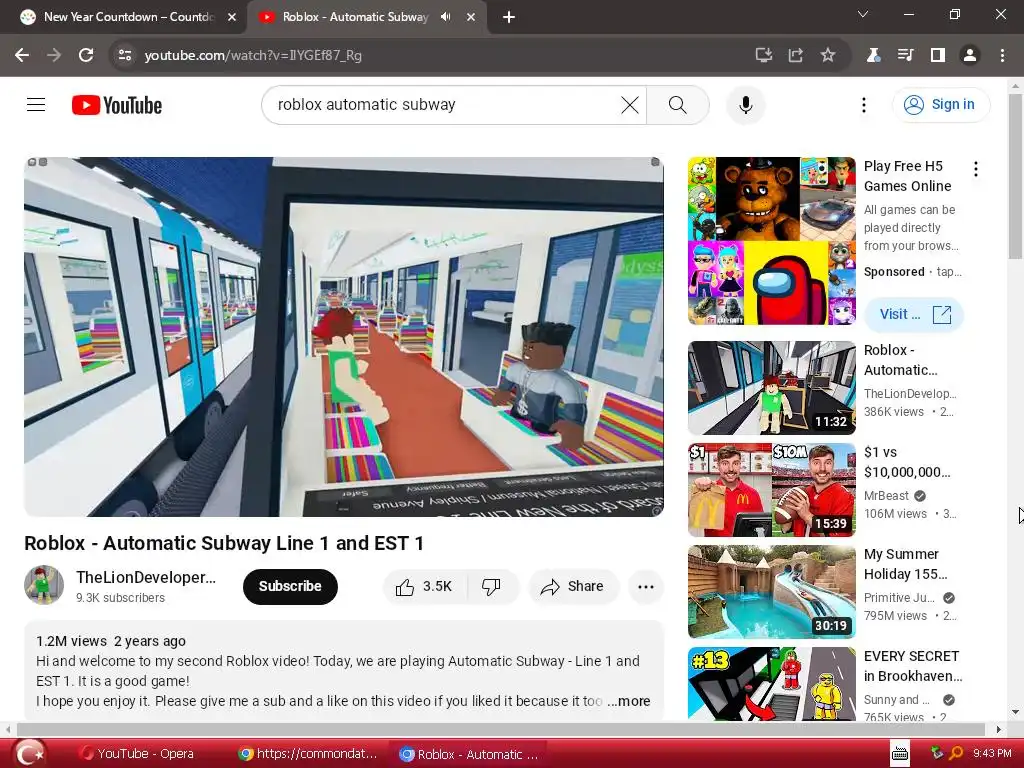Open the Chrome profile icon

pos(970,56)
